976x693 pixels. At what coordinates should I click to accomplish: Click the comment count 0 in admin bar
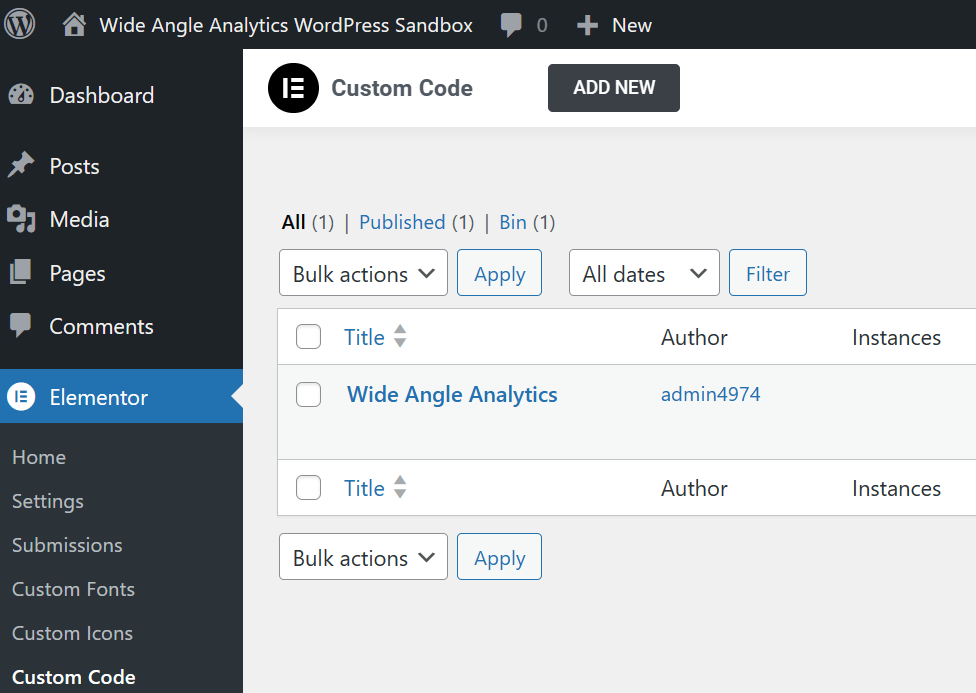542,25
